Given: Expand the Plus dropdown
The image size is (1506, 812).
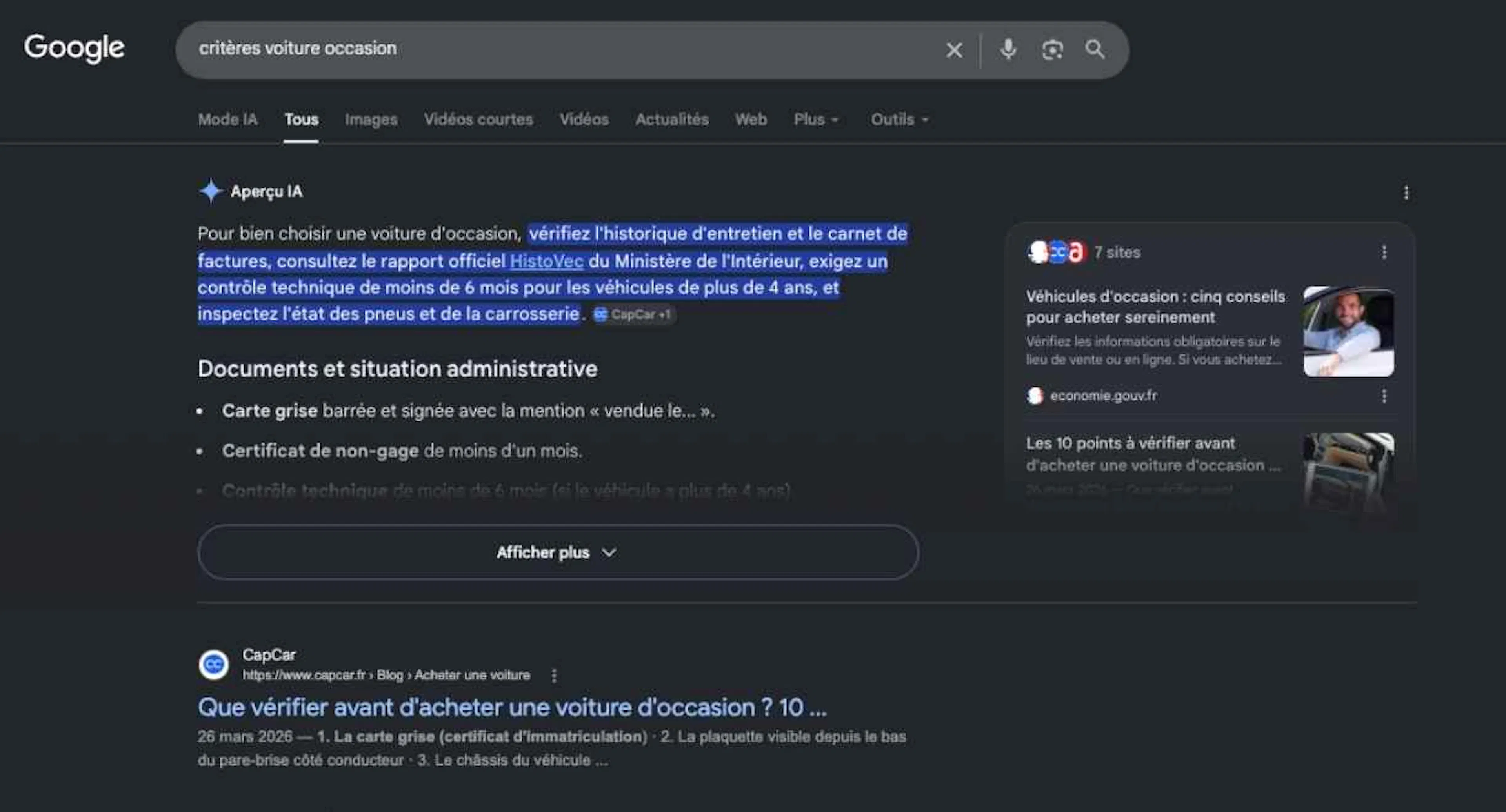Looking at the screenshot, I should [x=816, y=119].
